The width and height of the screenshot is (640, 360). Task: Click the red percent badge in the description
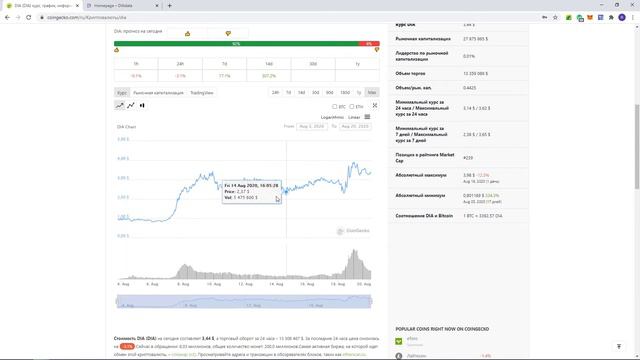pos(127,346)
